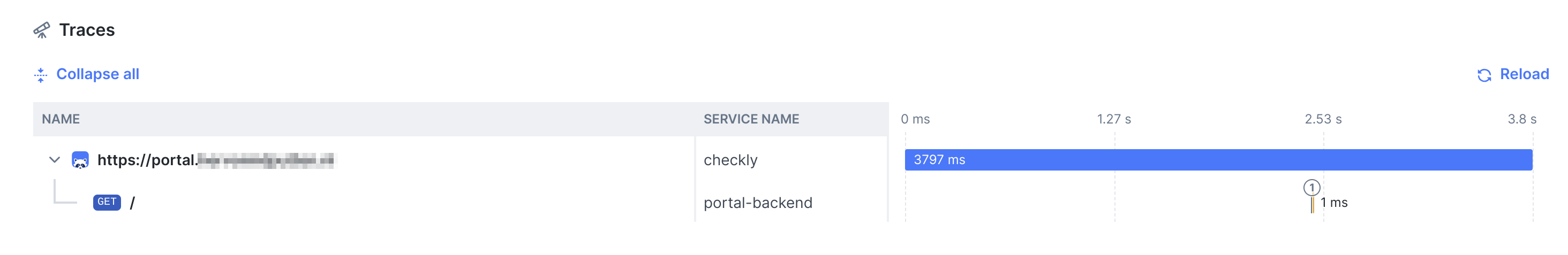1568x255 pixels.
Task: Click the NAME column header
Action: point(61,119)
